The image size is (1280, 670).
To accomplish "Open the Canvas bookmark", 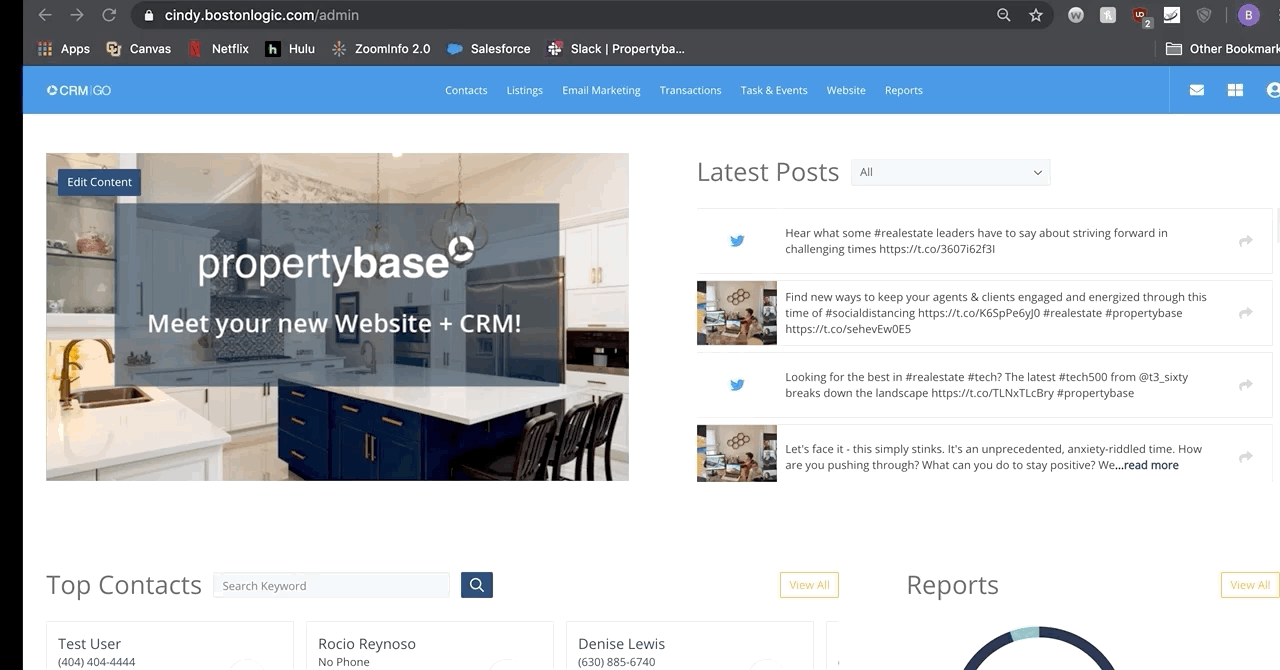I will (138, 49).
